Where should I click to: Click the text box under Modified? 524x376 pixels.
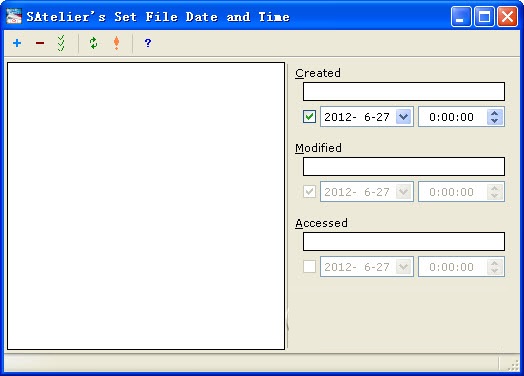click(404, 166)
